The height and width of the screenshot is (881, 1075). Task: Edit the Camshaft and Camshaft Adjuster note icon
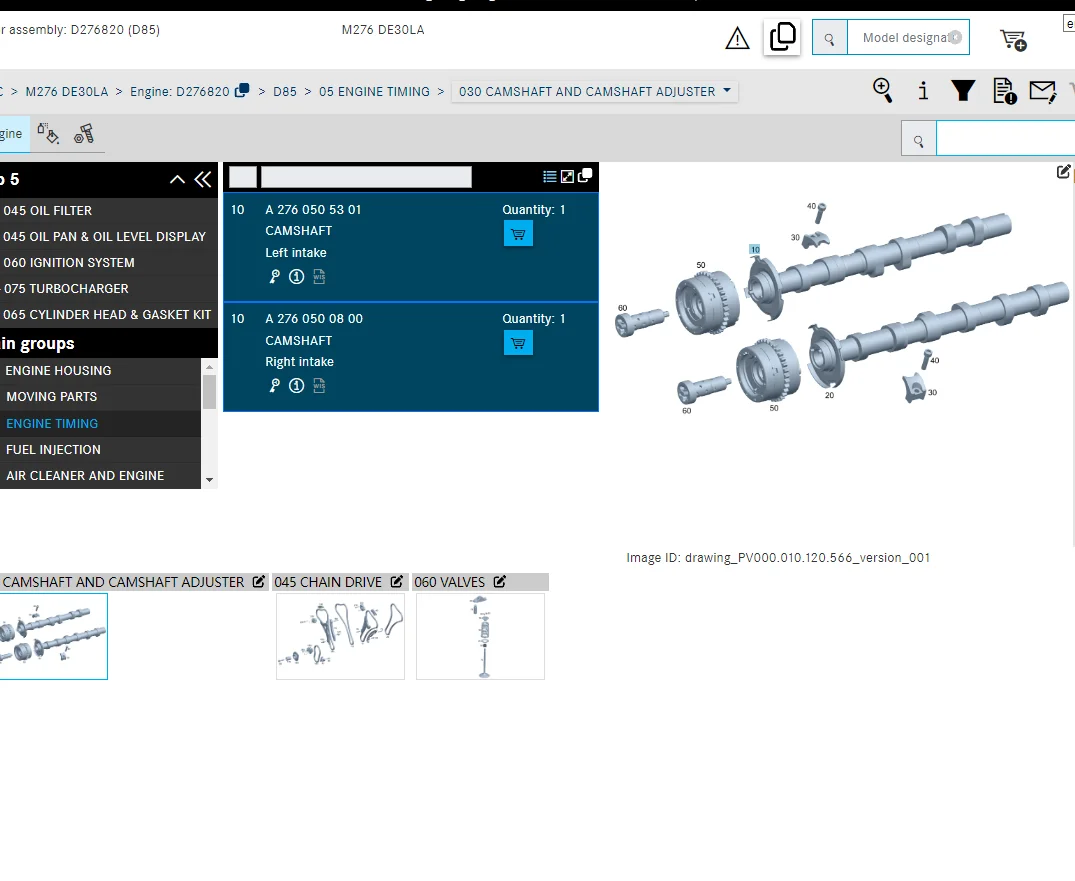tap(258, 581)
